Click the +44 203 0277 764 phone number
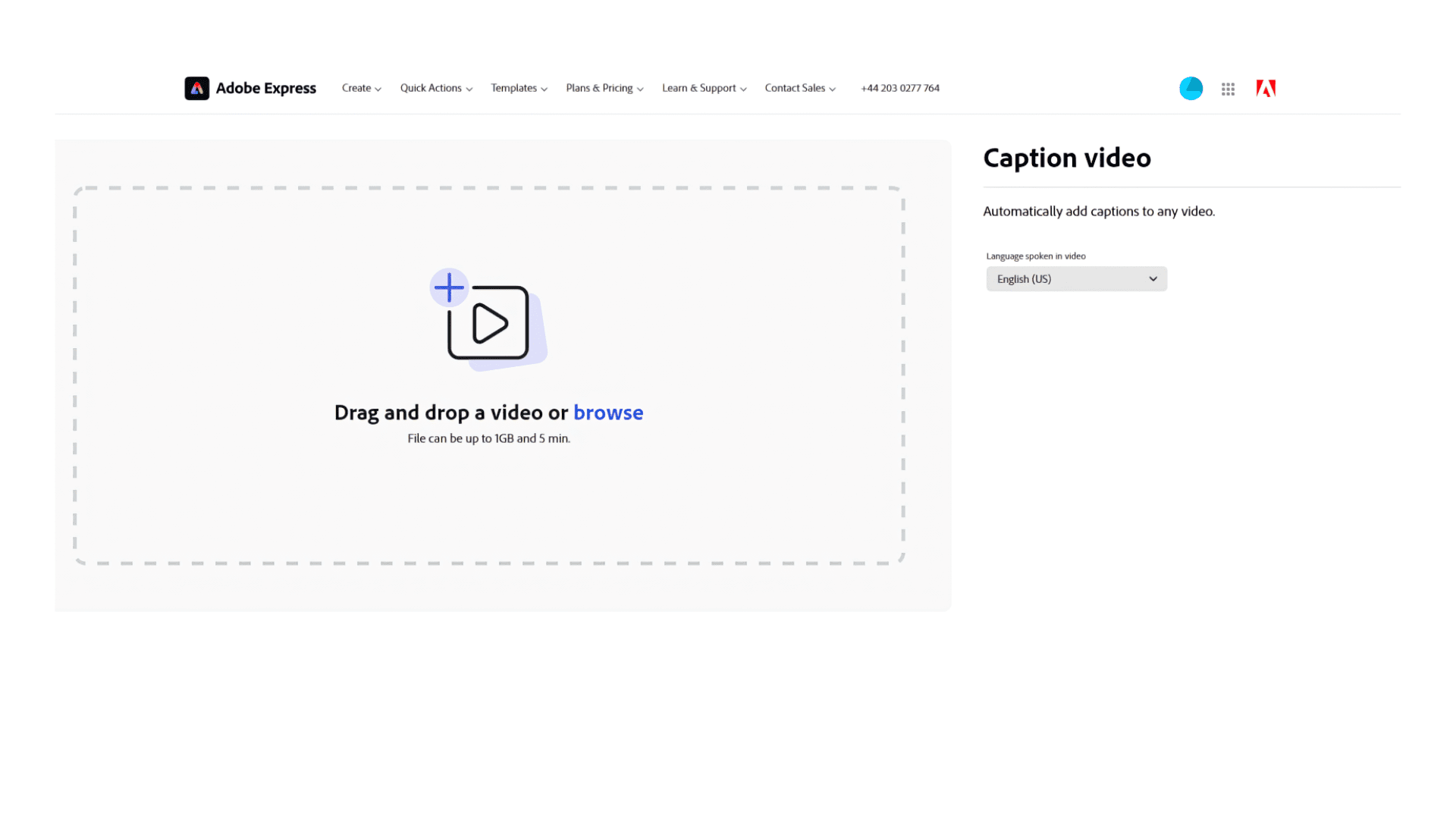Viewport: 1456px width, 819px height. [899, 89]
